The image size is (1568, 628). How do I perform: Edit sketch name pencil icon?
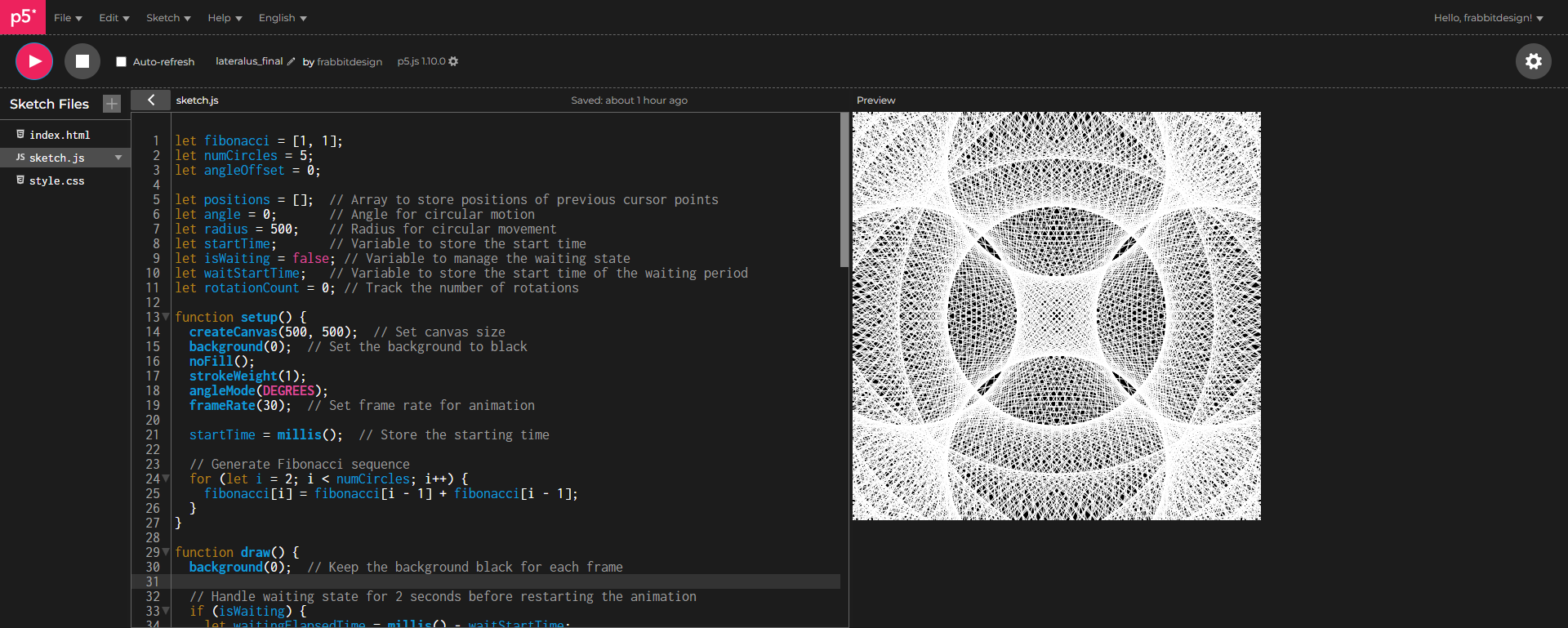click(x=291, y=61)
